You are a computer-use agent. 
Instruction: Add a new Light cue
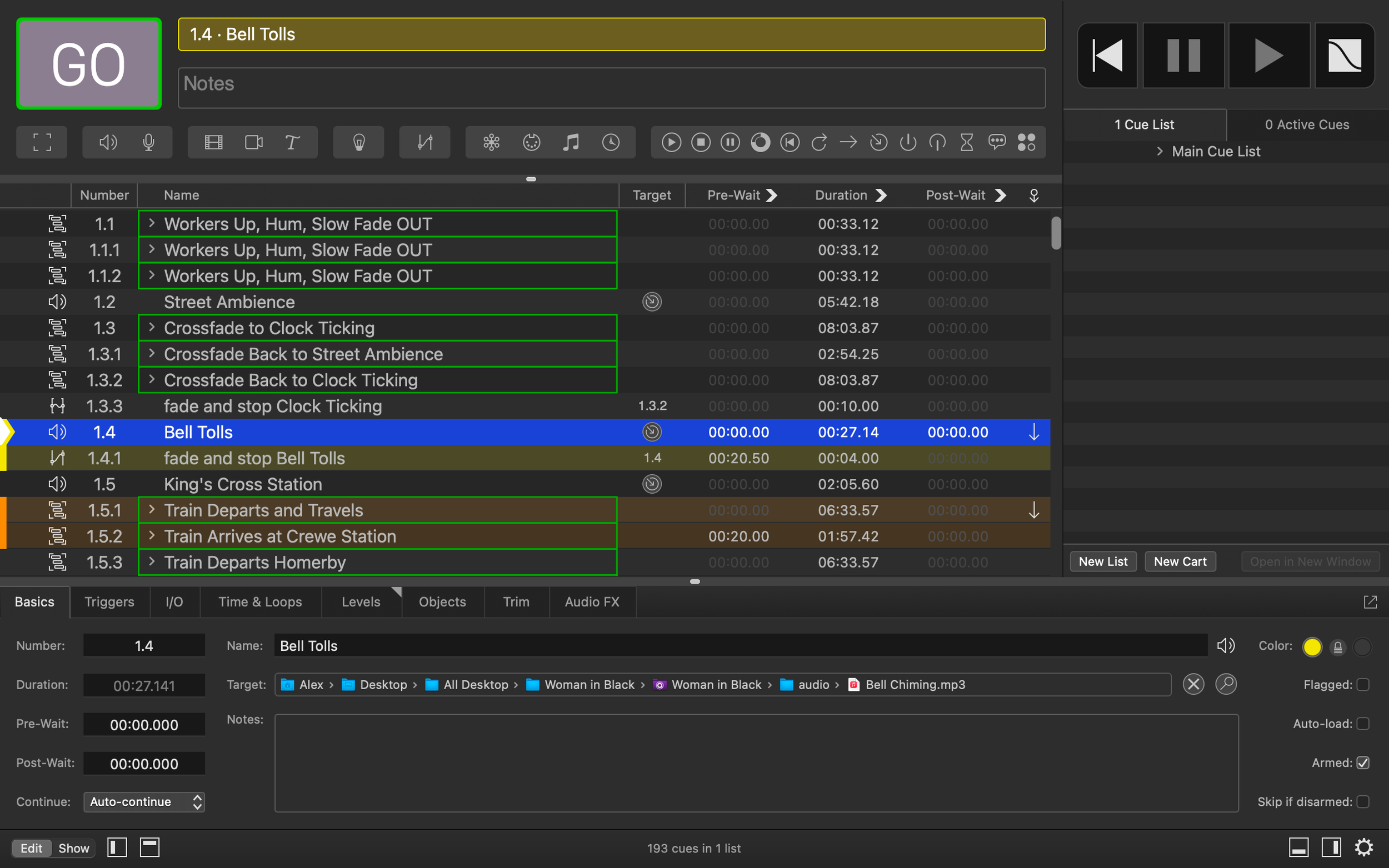[x=359, y=142]
